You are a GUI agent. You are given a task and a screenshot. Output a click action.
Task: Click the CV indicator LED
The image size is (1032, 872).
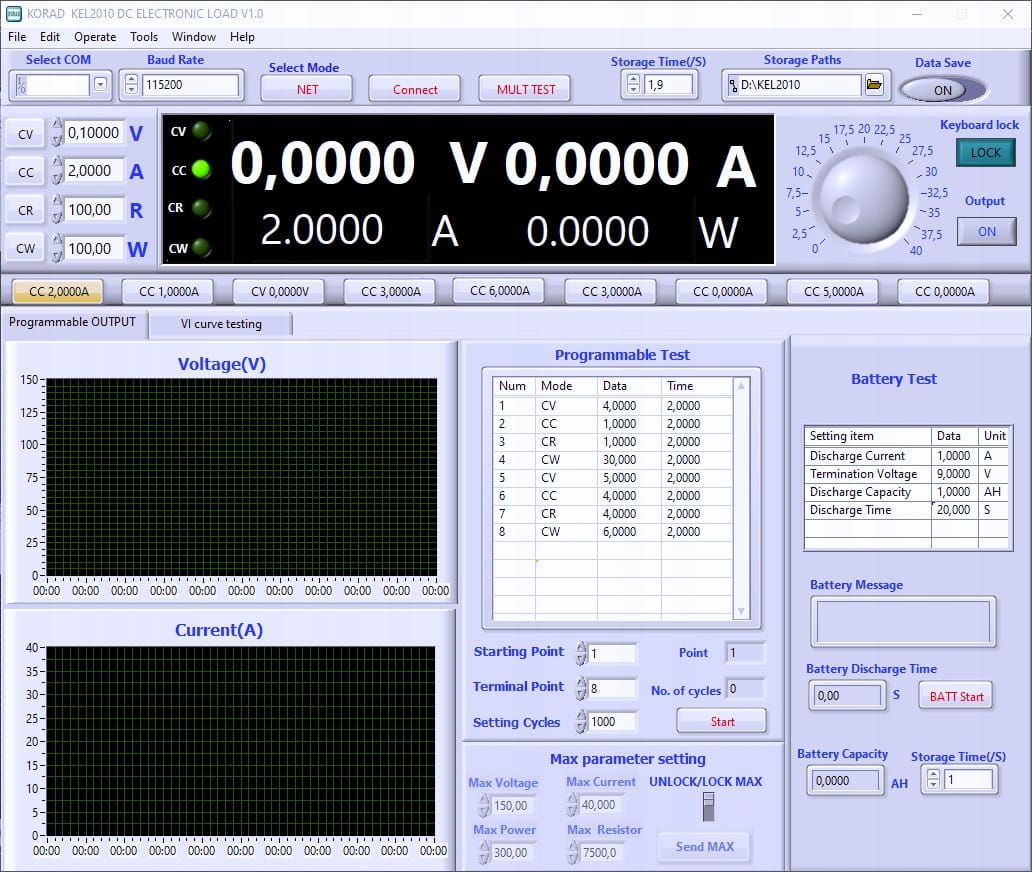pos(201,131)
